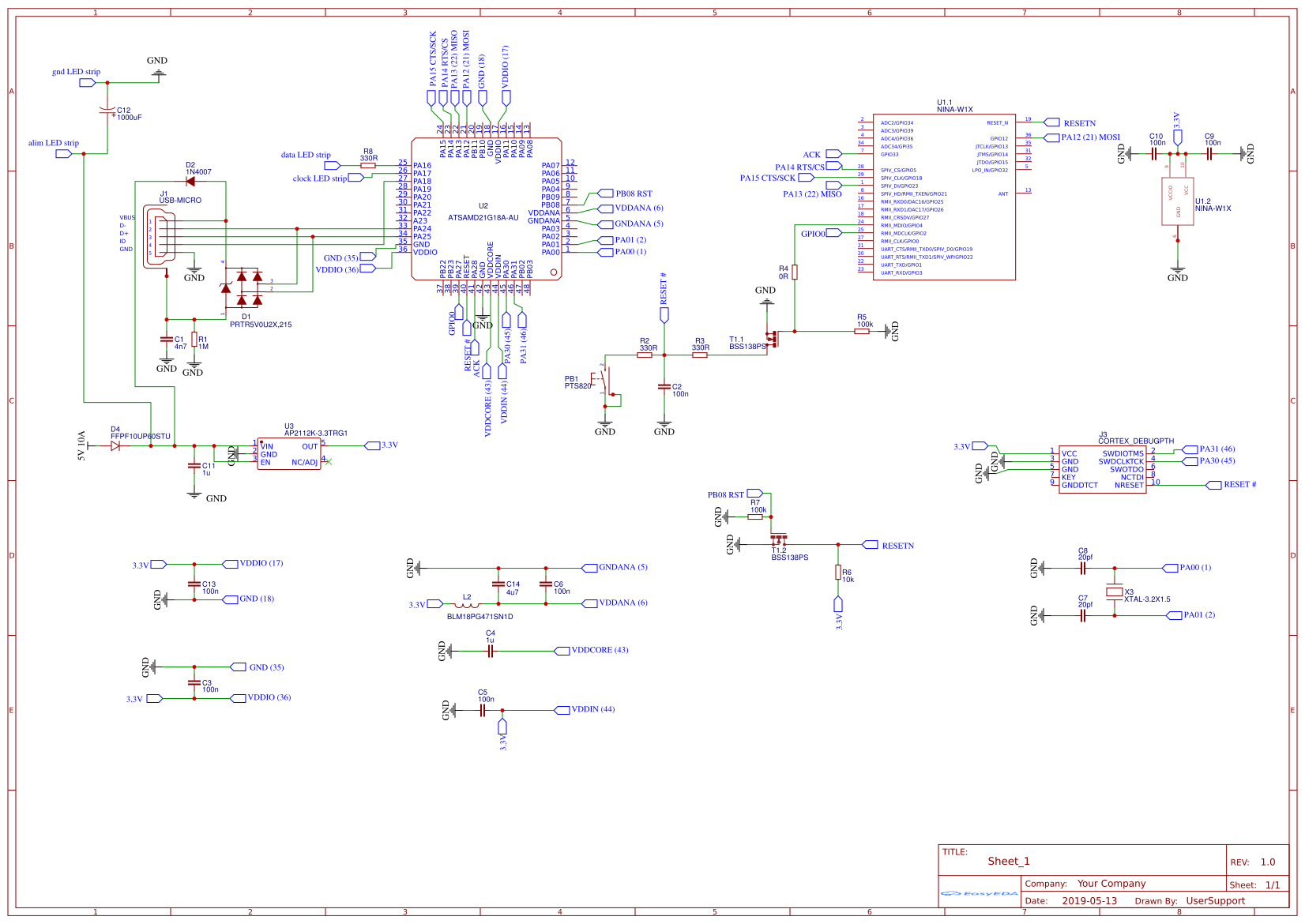Select the USB-MICRO connector J1
1305x924 pixels.
tap(160, 237)
